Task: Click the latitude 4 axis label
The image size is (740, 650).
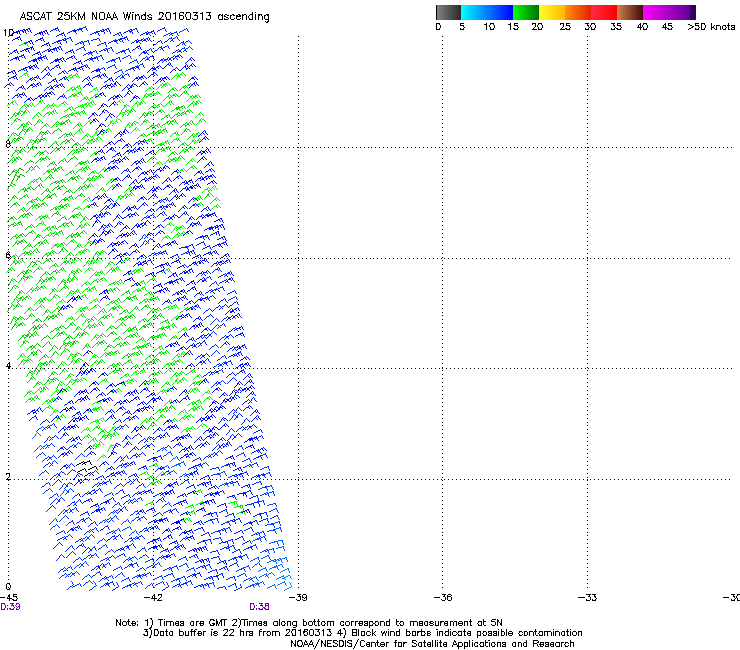Action: [8, 365]
